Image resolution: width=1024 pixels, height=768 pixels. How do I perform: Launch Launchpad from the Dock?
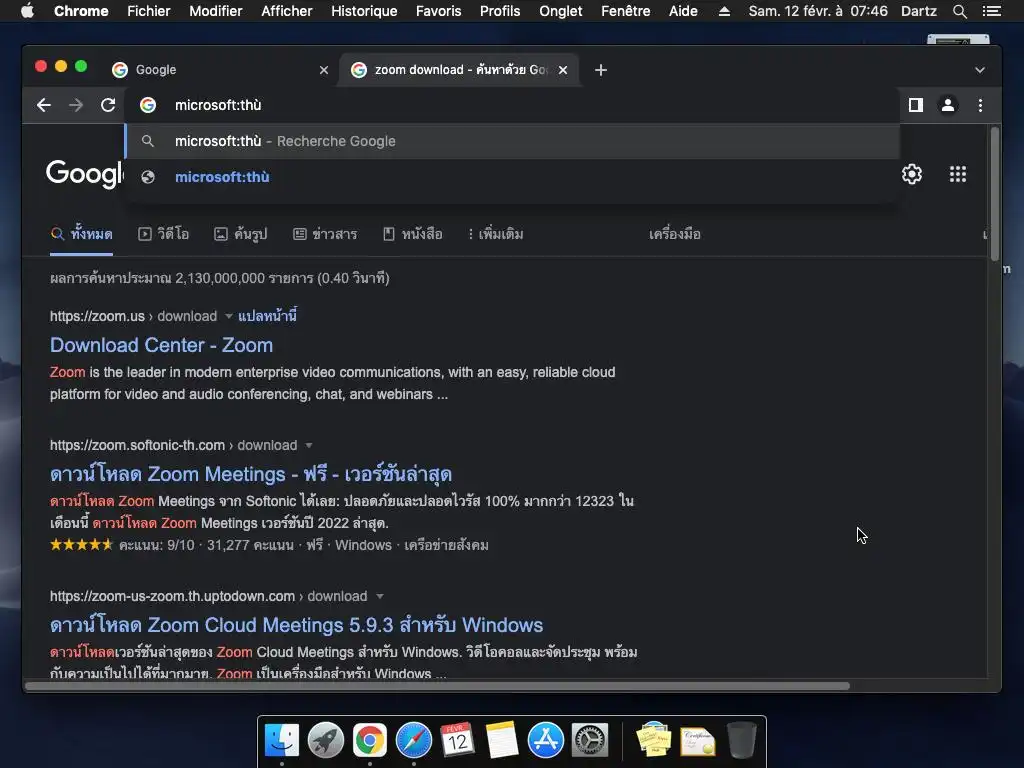pyautogui.click(x=326, y=740)
